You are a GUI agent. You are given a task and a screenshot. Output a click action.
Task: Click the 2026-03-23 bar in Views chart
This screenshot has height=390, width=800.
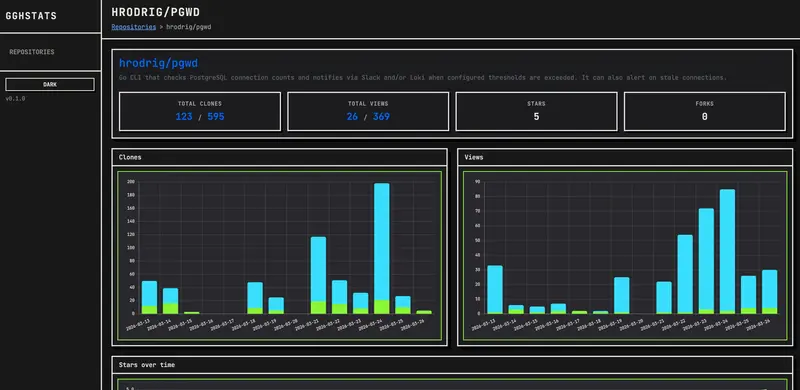coord(706,261)
